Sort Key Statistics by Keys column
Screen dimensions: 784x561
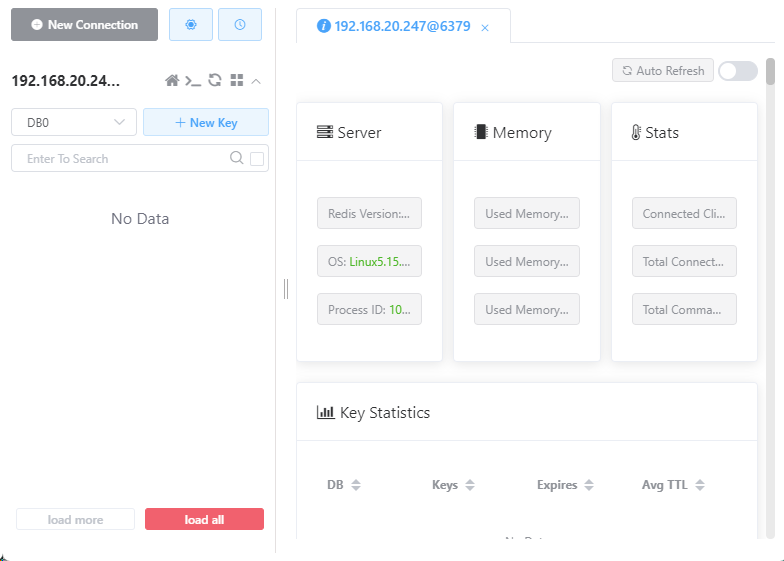pyautogui.click(x=453, y=484)
